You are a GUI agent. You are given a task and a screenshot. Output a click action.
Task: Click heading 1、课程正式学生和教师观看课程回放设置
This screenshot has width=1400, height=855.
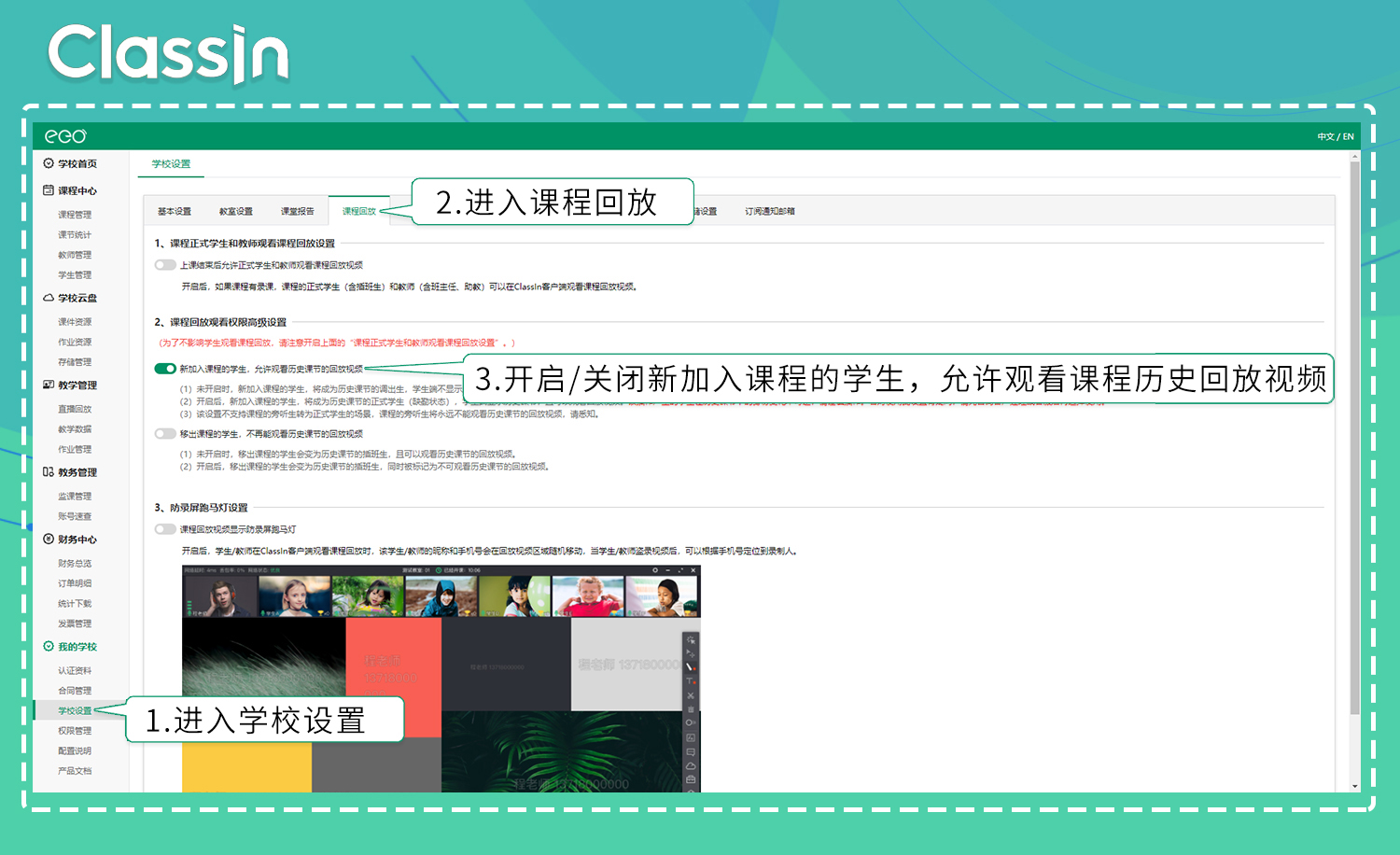[245, 244]
